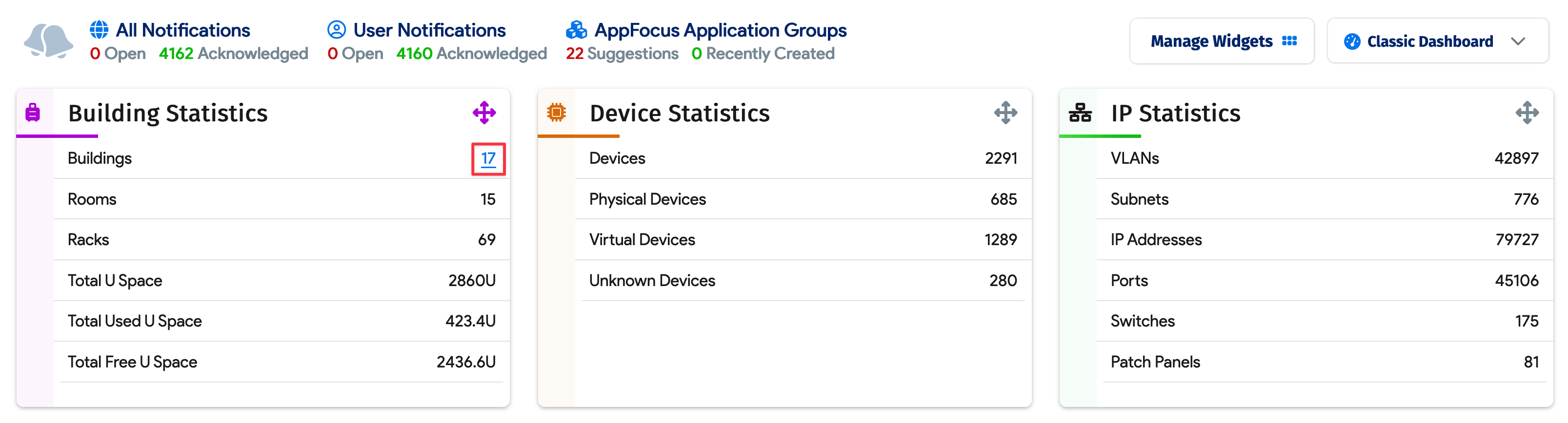Click the notification bells icon
Image resolution: width=1568 pixels, height=423 pixels.
(48, 41)
